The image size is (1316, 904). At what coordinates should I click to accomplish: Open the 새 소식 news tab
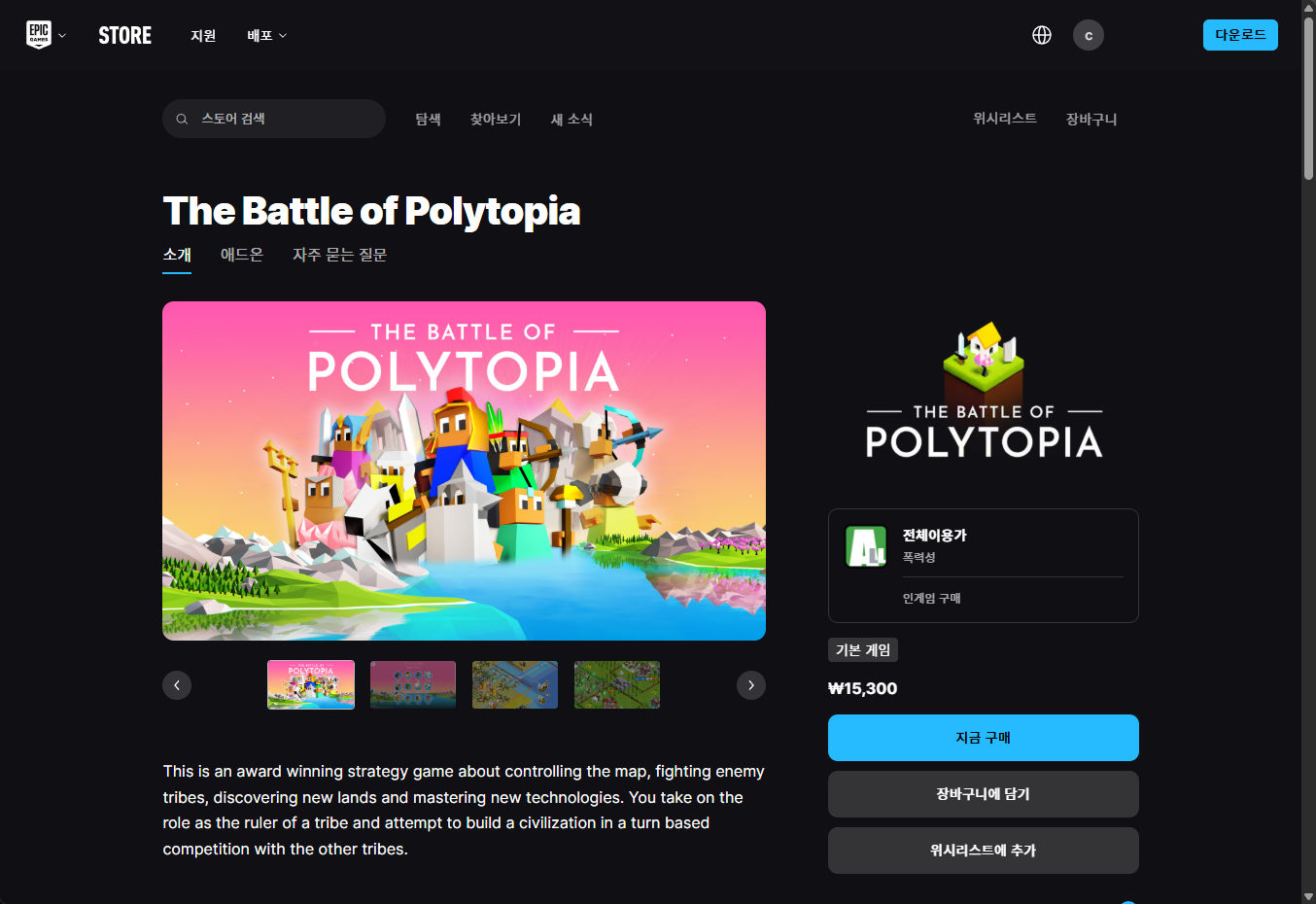tap(571, 119)
